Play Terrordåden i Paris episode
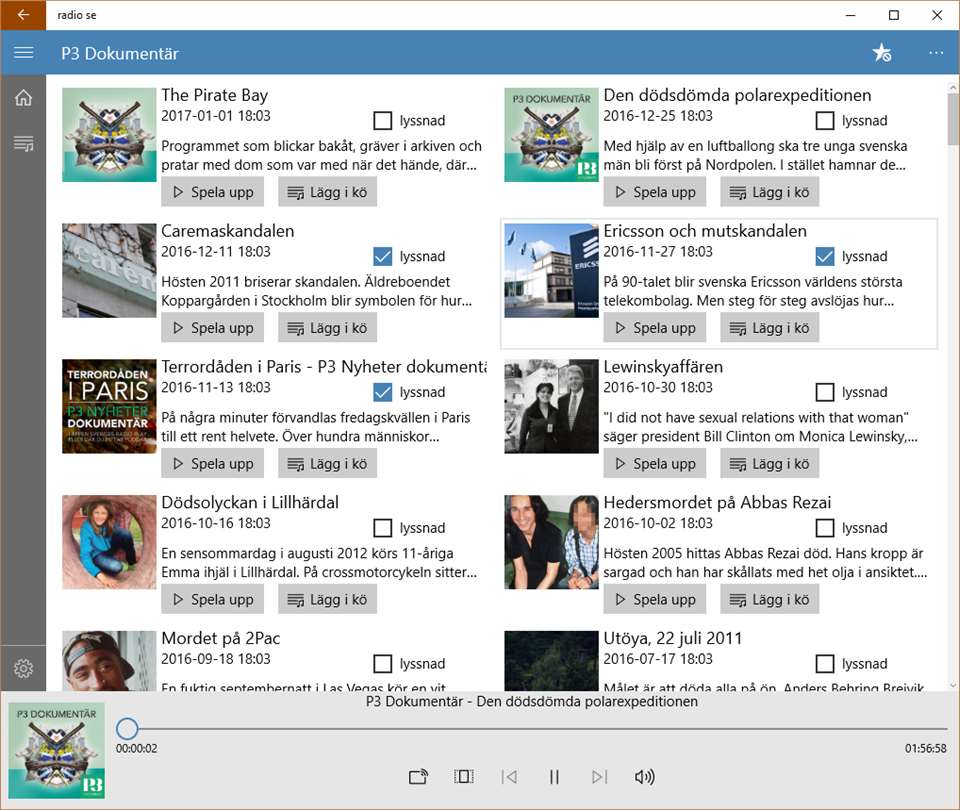 click(212, 464)
